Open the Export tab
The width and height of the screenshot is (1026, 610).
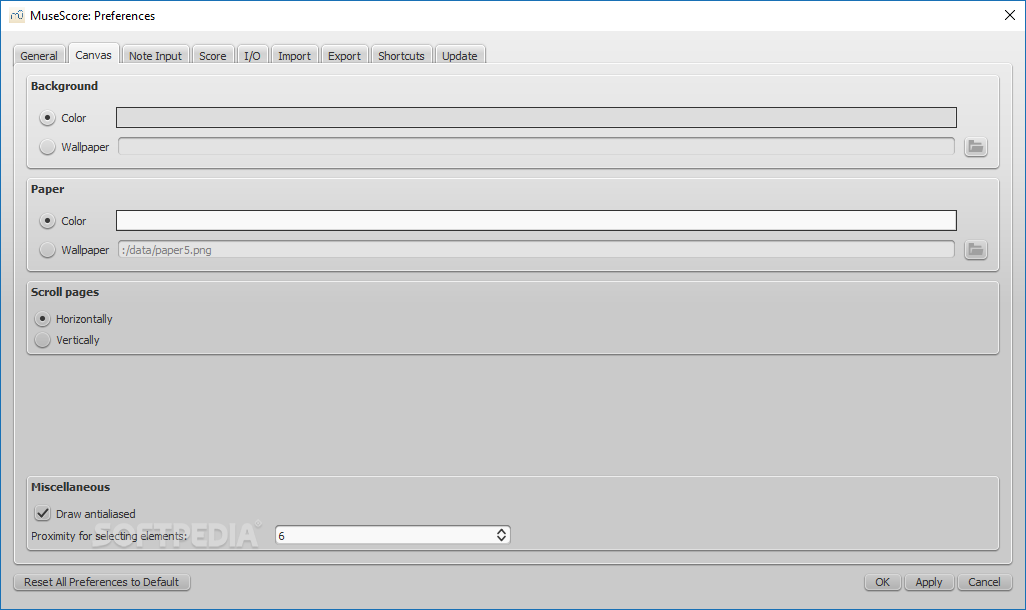(344, 56)
